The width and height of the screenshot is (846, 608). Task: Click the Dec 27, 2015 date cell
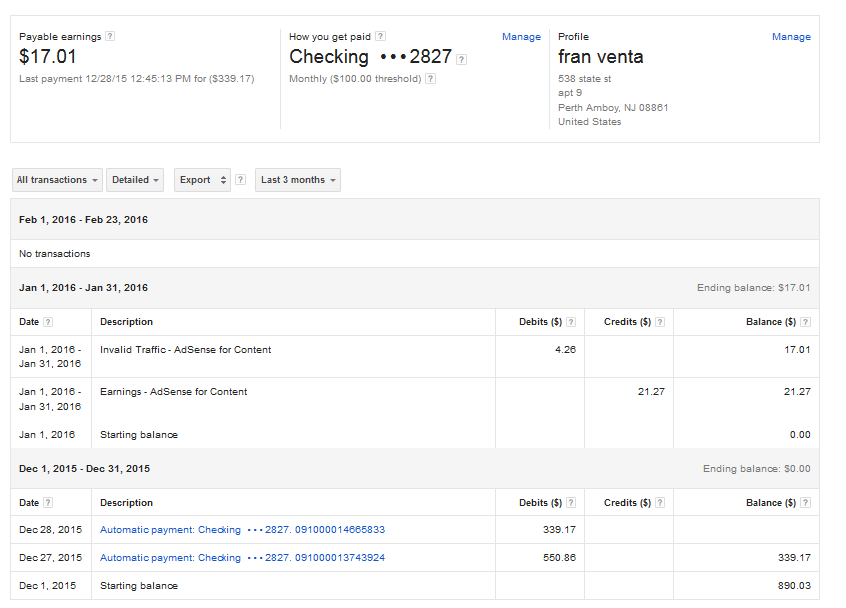pos(50,558)
